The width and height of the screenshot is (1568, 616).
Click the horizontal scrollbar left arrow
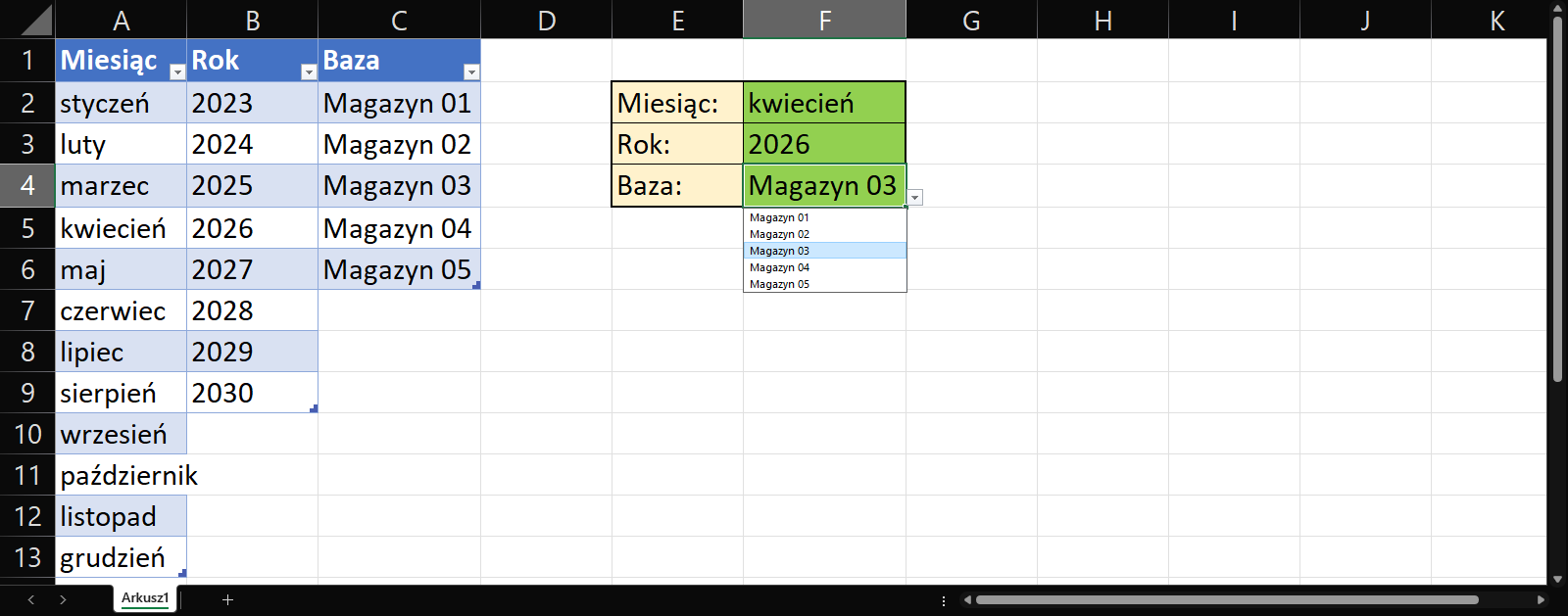(967, 599)
